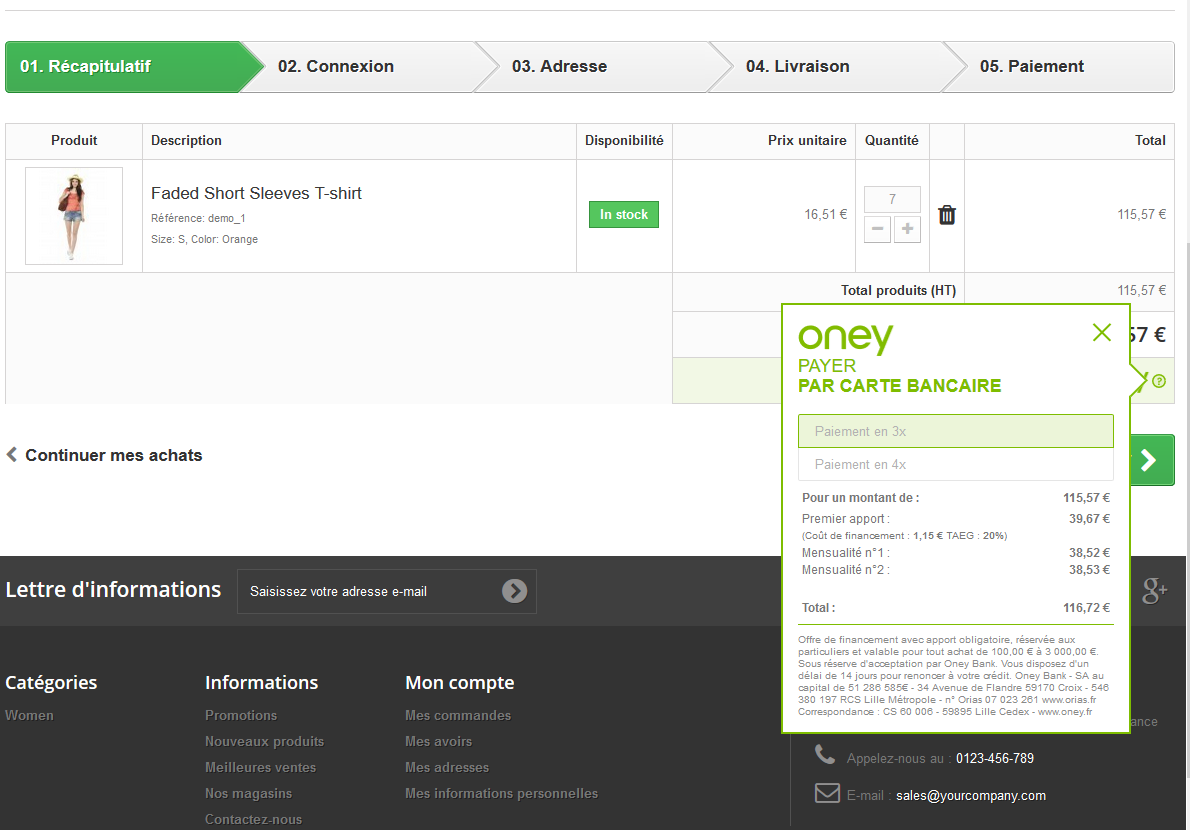Click the phone number 0123-456-789
This screenshot has width=1190, height=830.
[995, 758]
